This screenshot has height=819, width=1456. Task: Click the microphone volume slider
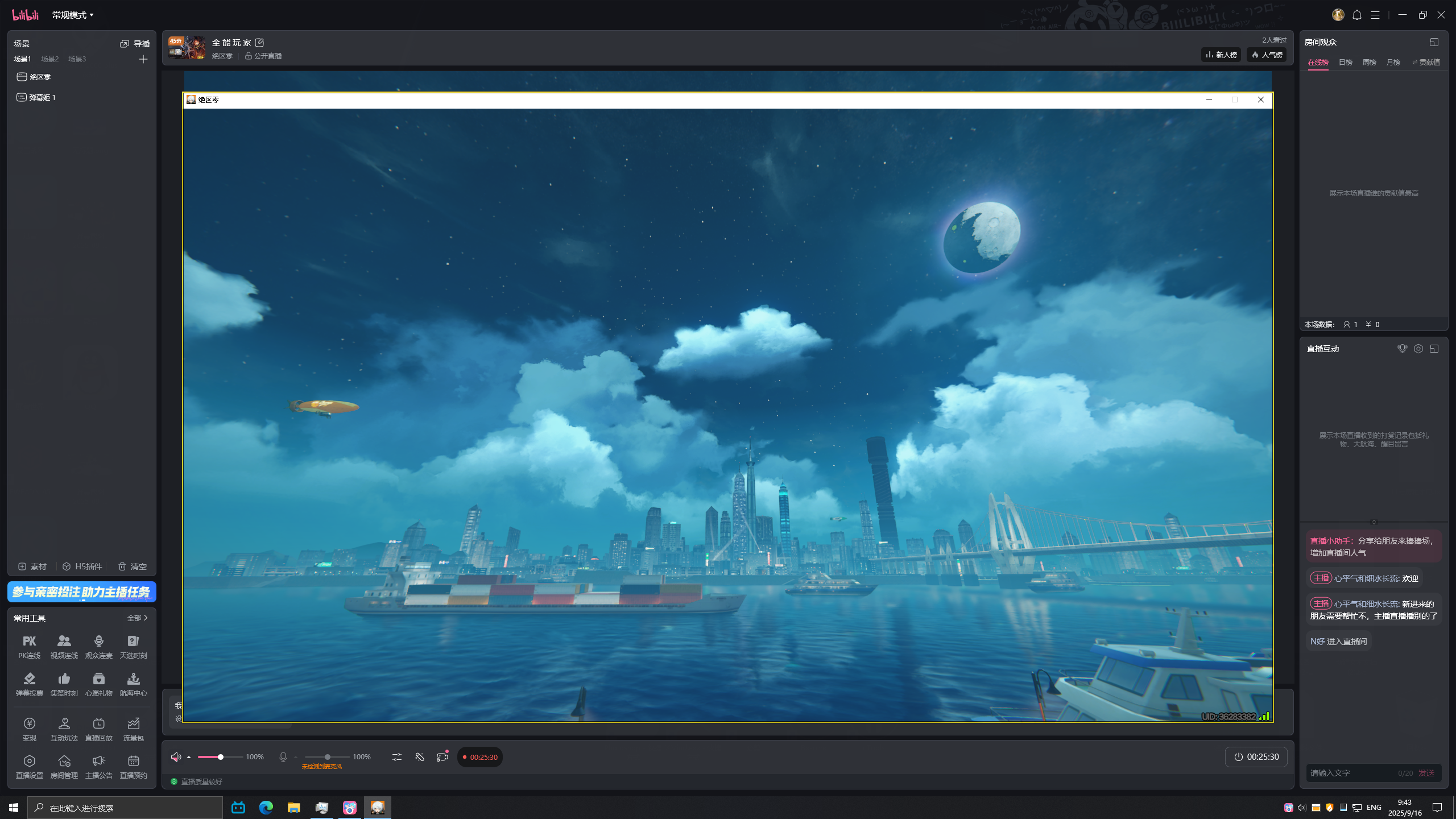pos(328,757)
